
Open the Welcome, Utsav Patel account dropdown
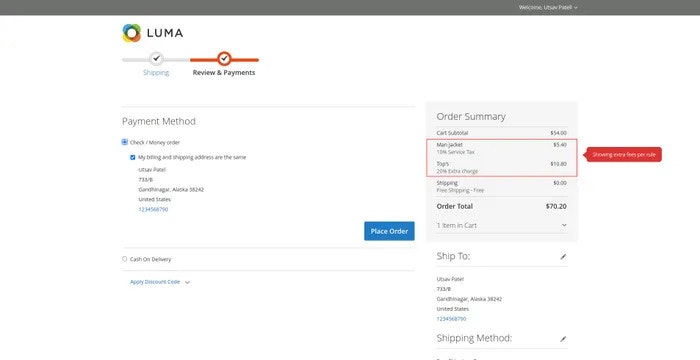point(548,8)
